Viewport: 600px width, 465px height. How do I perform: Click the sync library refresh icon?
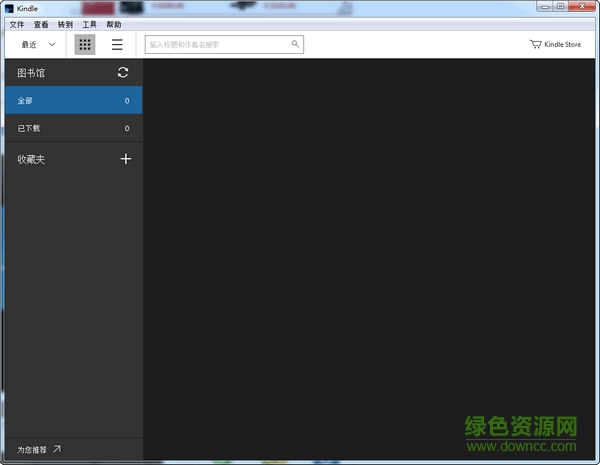click(123, 72)
